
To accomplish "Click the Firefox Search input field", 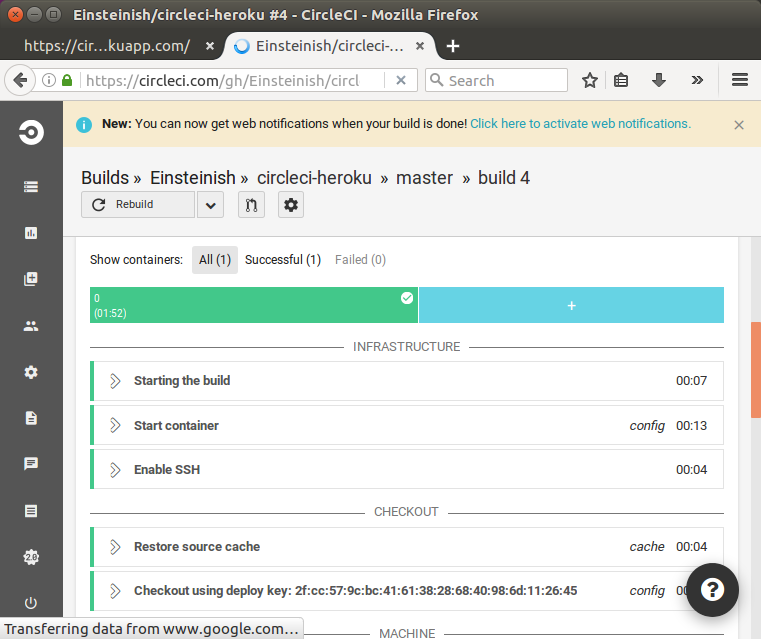I will click(x=496, y=80).
